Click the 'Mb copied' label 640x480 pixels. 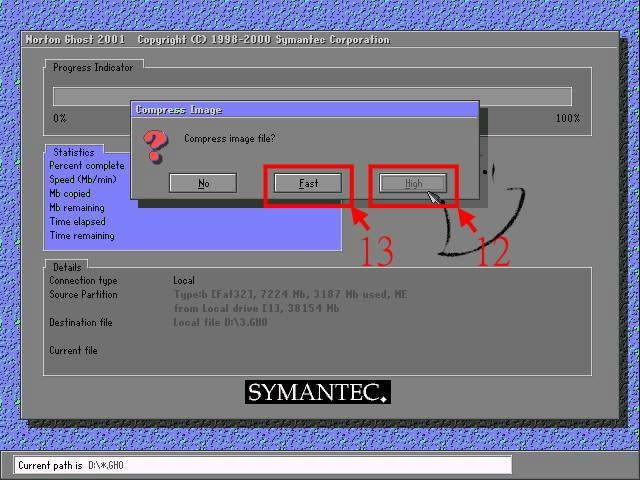pos(70,193)
